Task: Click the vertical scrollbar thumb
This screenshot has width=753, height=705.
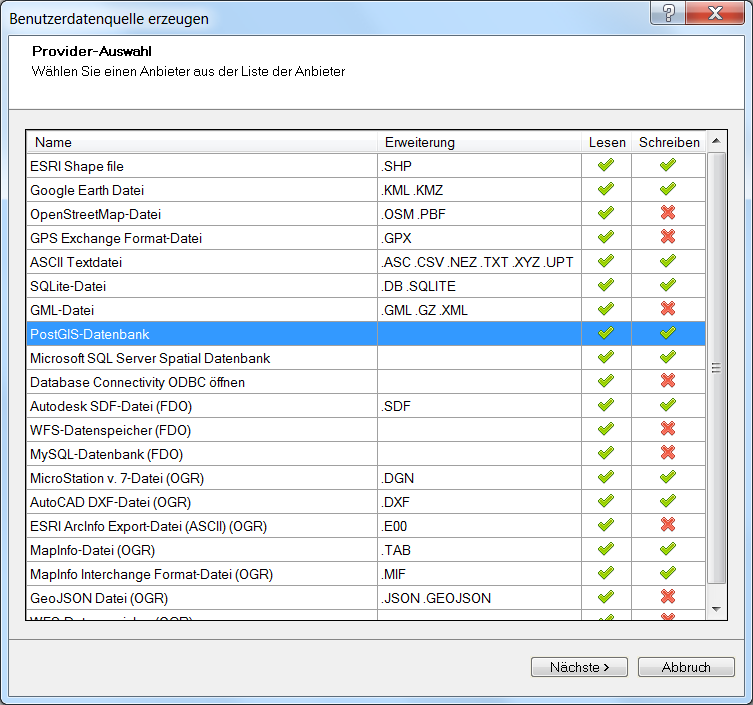Action: click(x=716, y=368)
